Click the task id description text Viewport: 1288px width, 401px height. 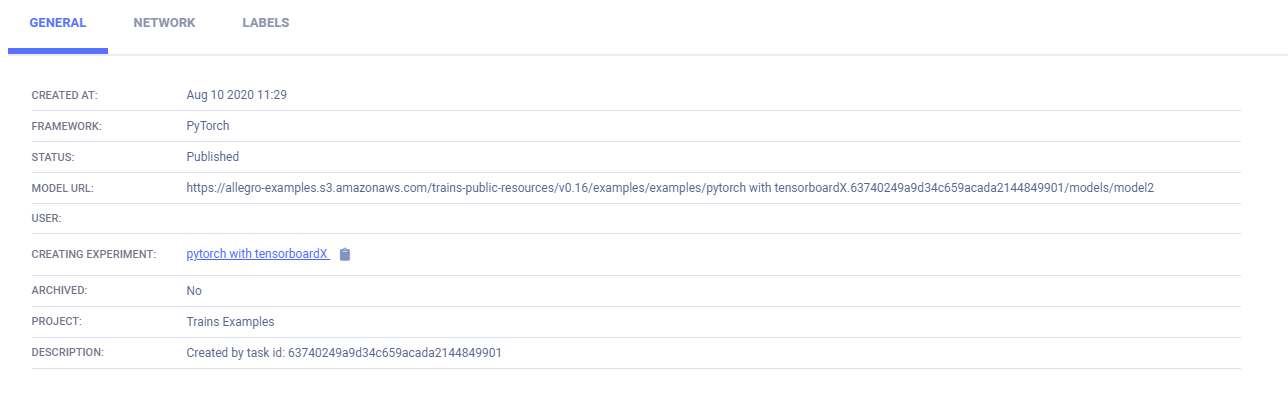(344, 353)
